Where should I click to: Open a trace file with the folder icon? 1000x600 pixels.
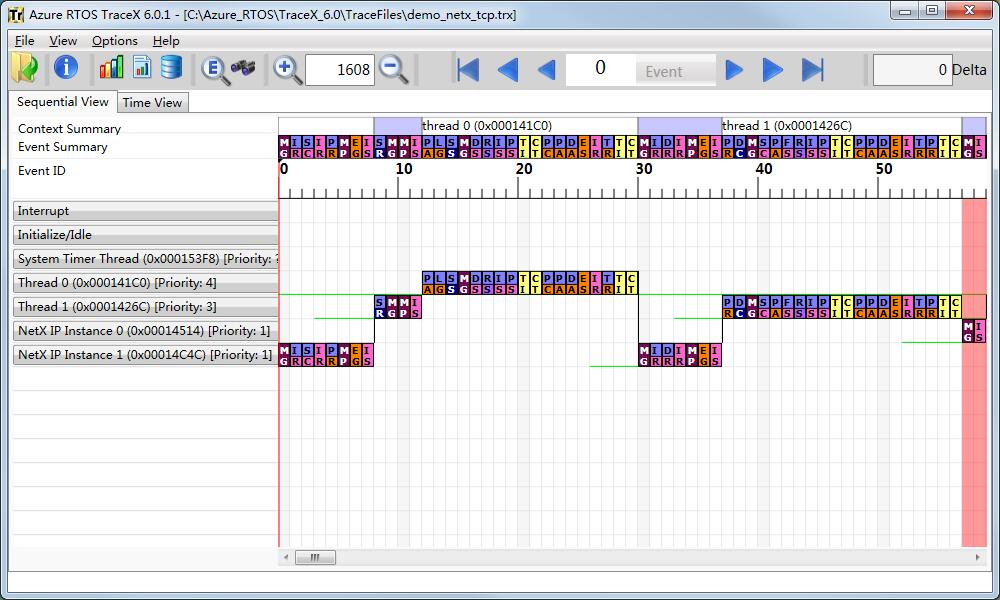pyautogui.click(x=24, y=68)
